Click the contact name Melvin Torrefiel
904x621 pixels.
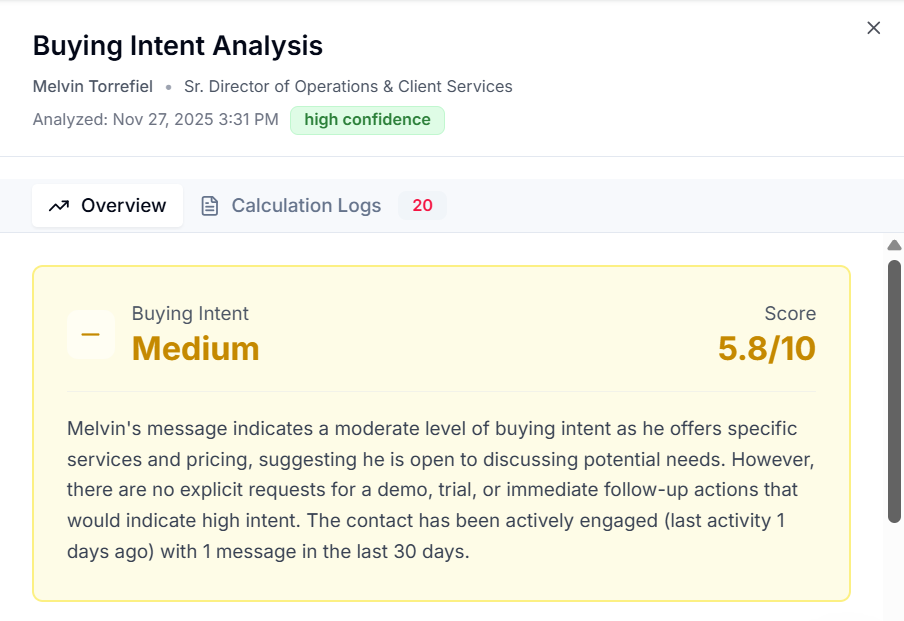pos(93,87)
